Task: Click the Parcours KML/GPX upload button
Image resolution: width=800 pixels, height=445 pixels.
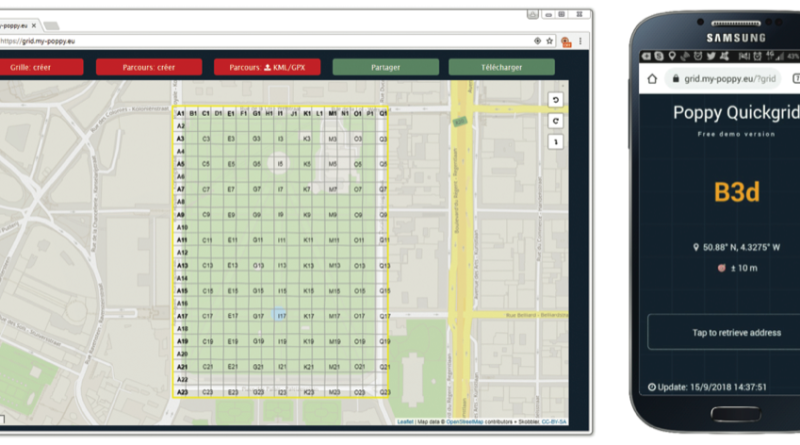Action: pyautogui.click(x=267, y=67)
